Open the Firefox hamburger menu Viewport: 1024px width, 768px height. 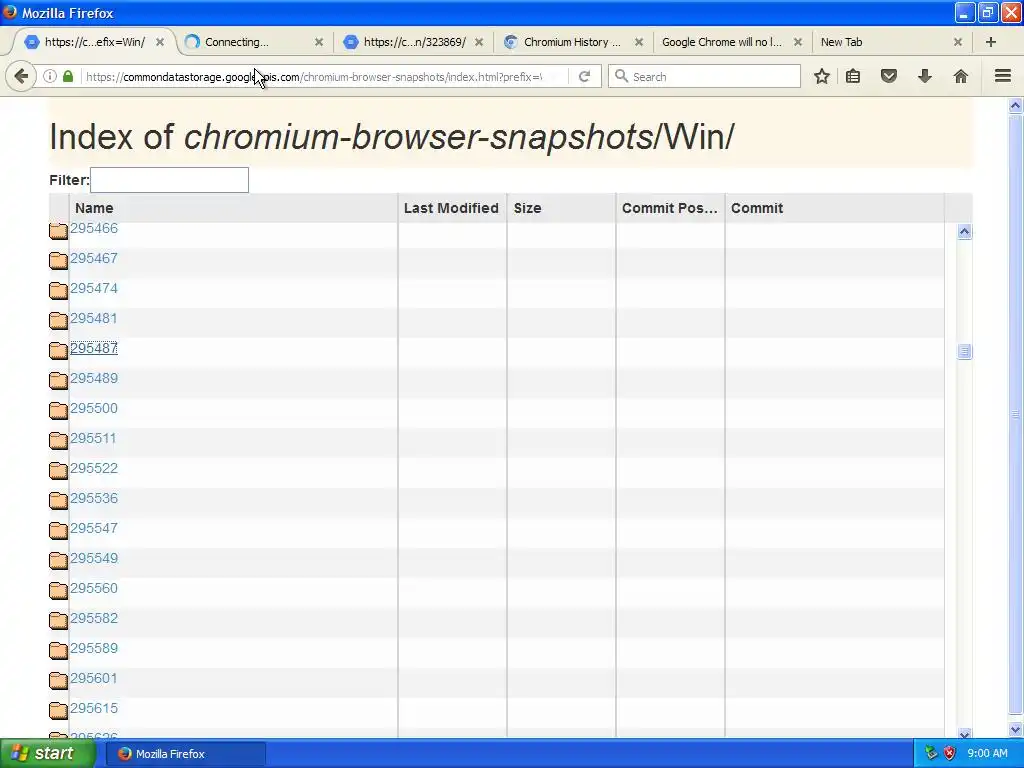point(1003,76)
